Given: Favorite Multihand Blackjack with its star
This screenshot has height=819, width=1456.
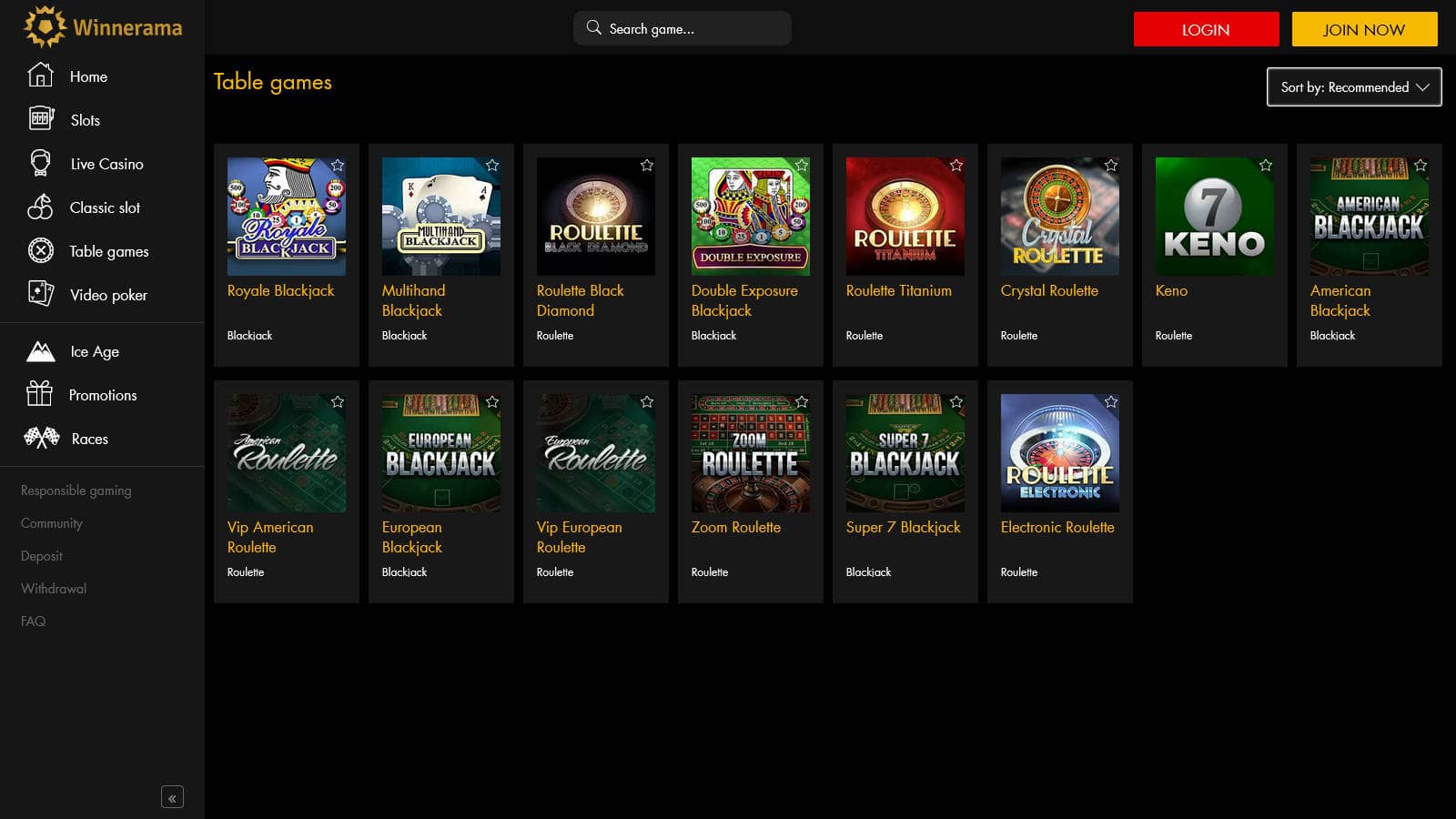Looking at the screenshot, I should click(492, 166).
